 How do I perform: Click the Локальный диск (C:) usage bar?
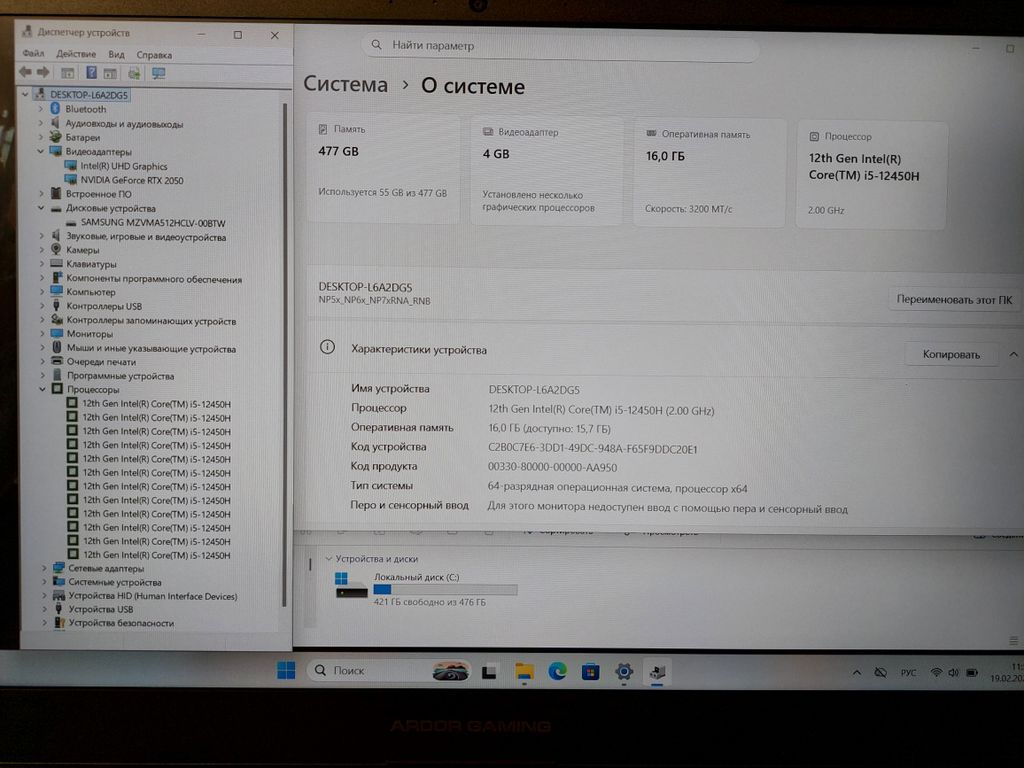(x=445, y=590)
